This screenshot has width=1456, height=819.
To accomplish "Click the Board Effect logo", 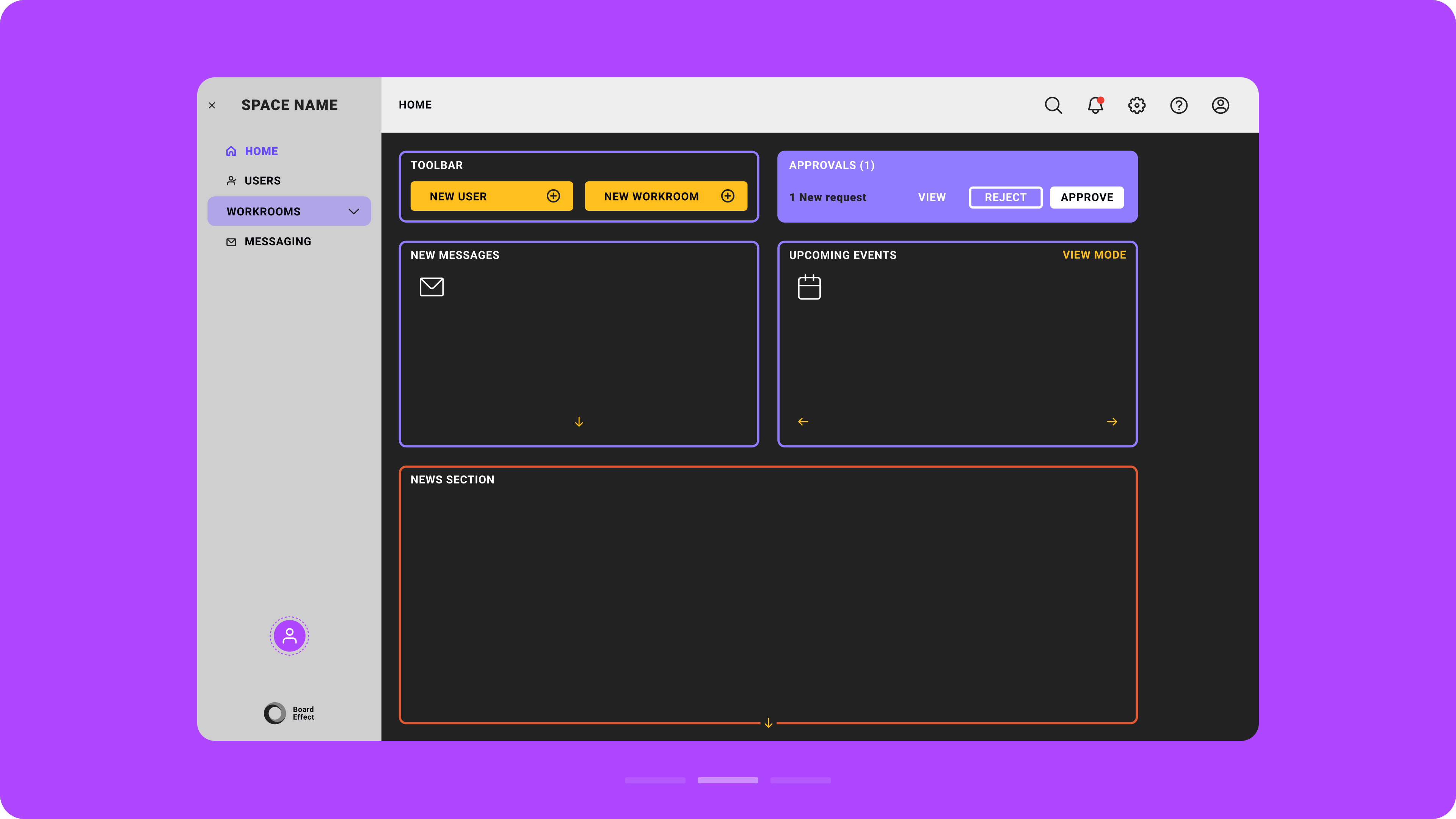I will (x=289, y=713).
